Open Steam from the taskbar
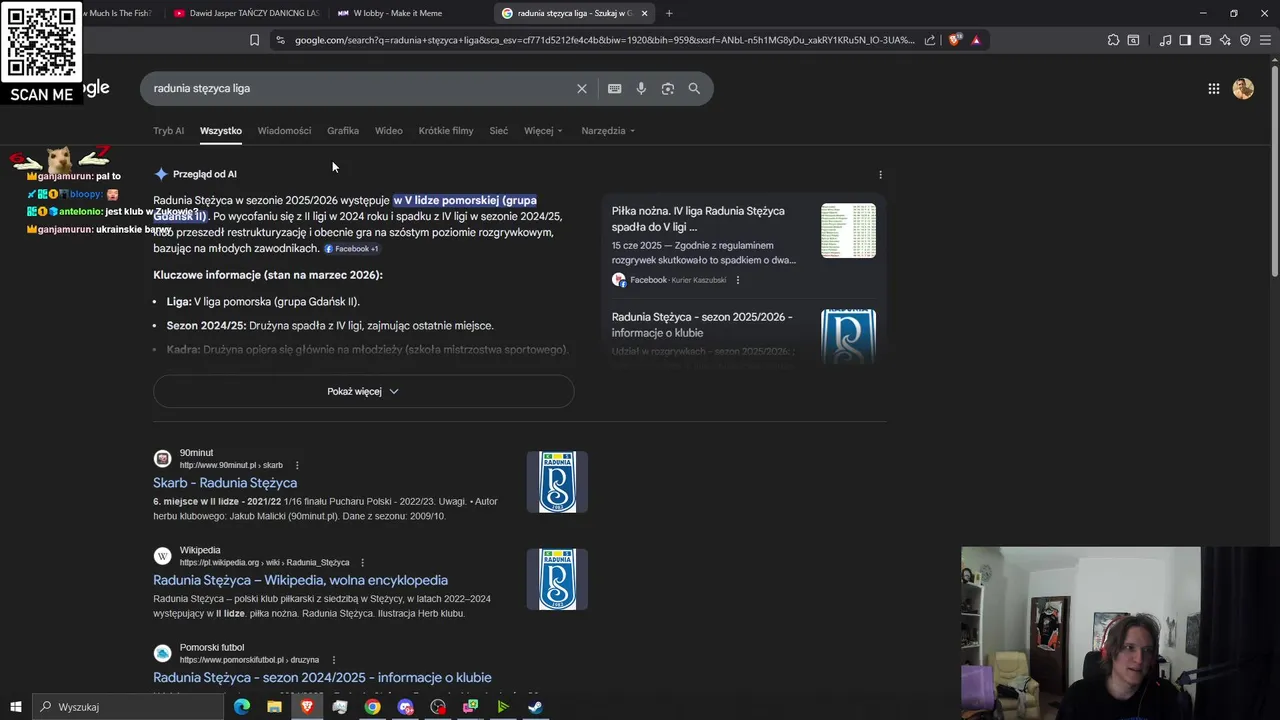The width and height of the screenshot is (1280, 720). (x=536, y=707)
